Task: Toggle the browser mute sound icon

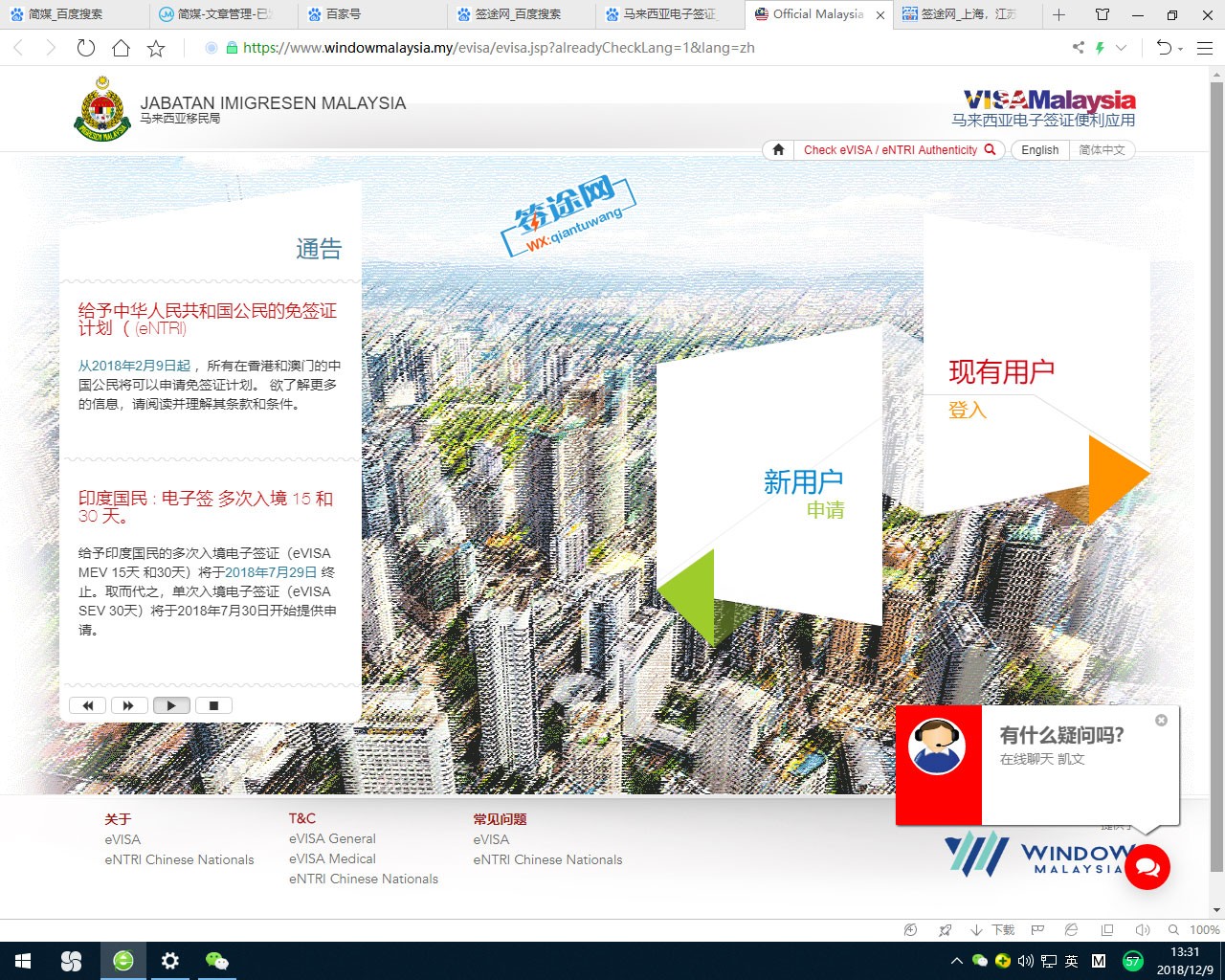Action: [x=1142, y=929]
